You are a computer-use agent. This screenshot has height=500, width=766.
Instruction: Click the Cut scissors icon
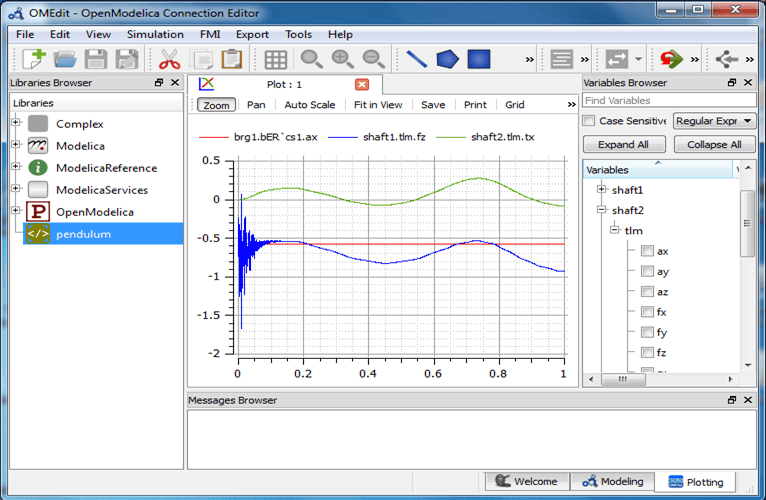(x=170, y=59)
